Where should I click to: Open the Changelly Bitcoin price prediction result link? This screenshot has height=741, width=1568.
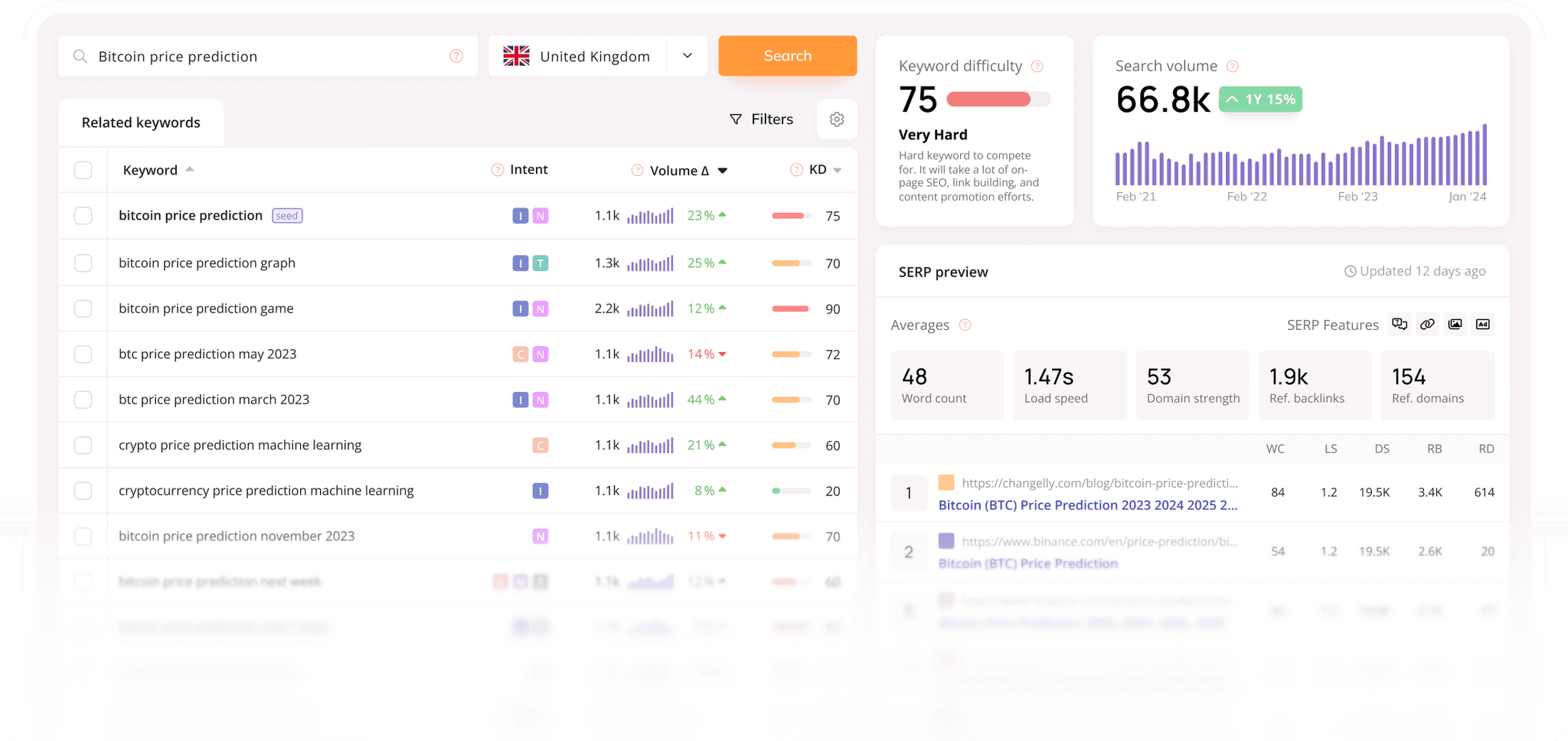click(1087, 504)
